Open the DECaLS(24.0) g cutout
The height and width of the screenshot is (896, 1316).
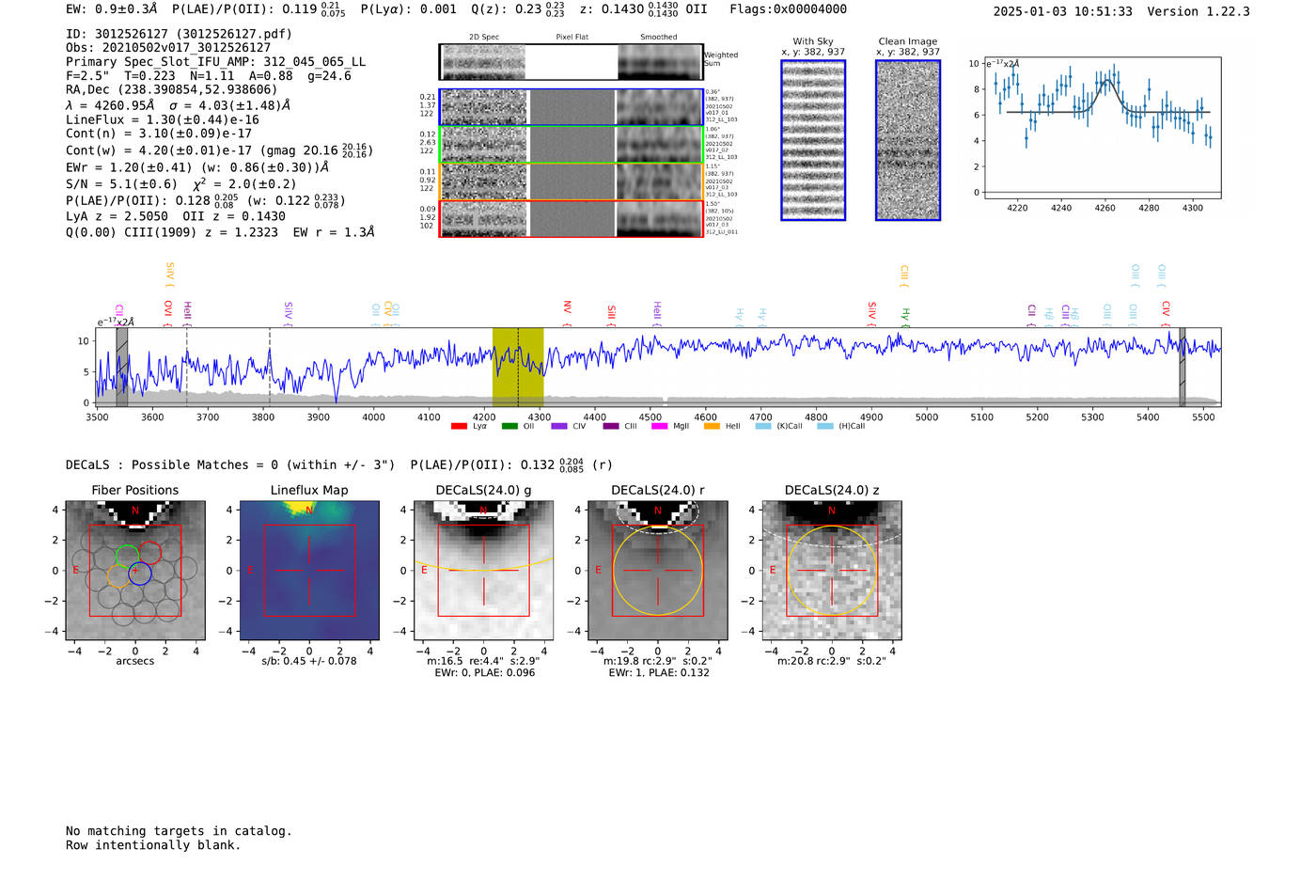pyautogui.click(x=483, y=570)
